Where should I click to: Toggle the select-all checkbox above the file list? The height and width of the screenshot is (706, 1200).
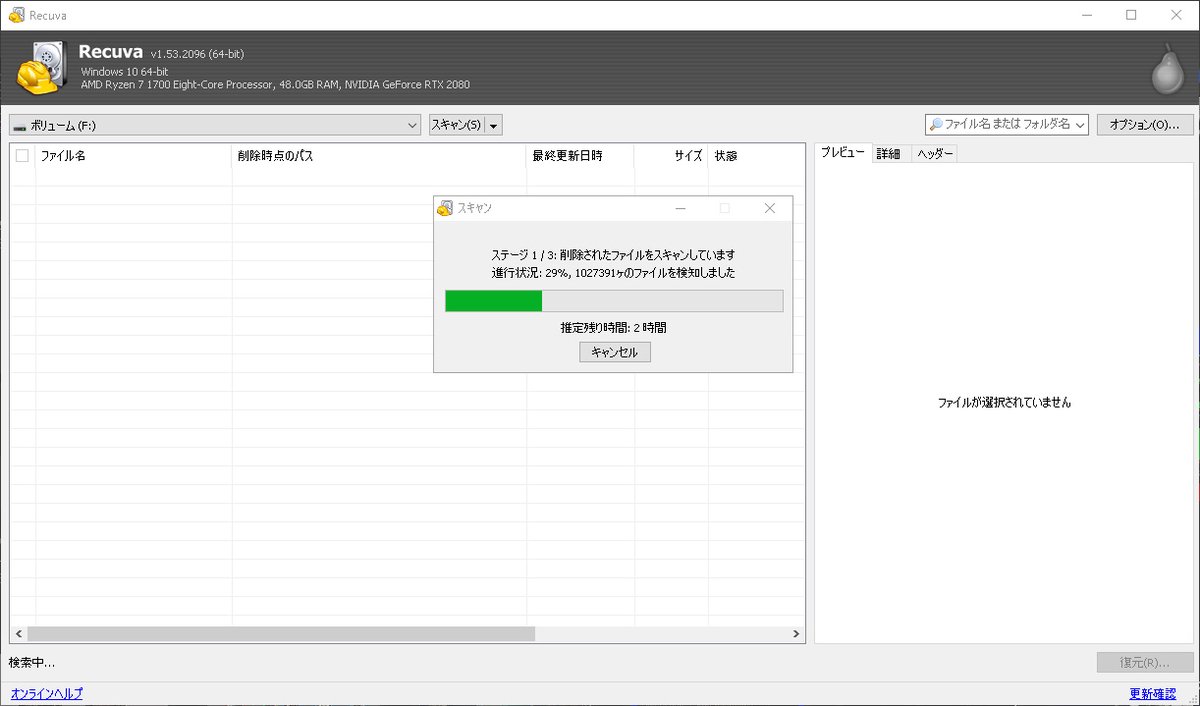click(22, 155)
